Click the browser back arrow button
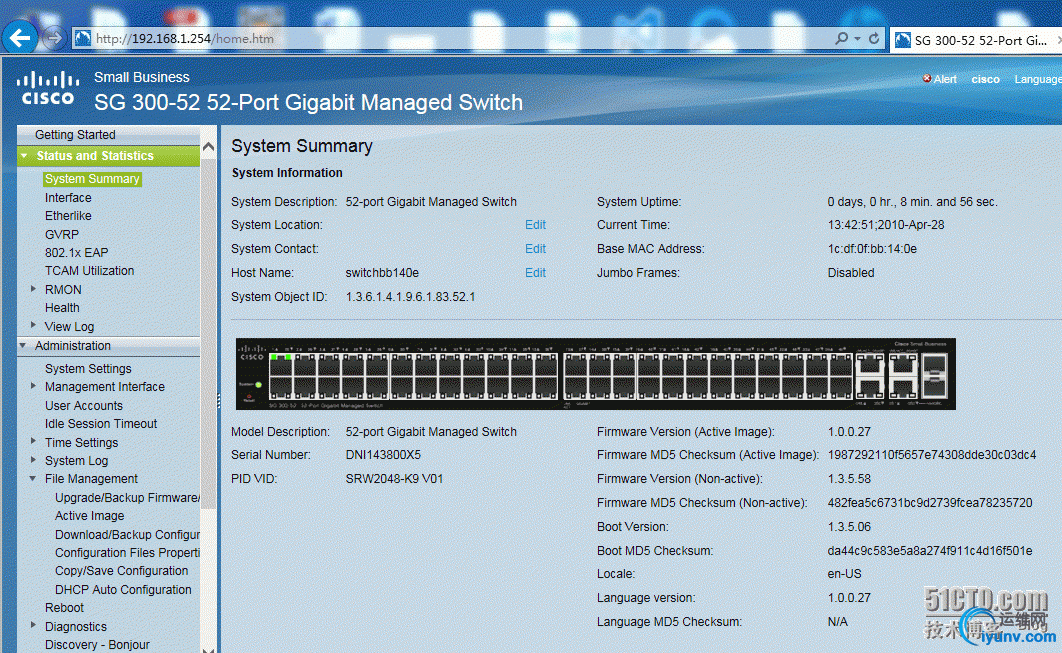1062x653 pixels. [20, 37]
